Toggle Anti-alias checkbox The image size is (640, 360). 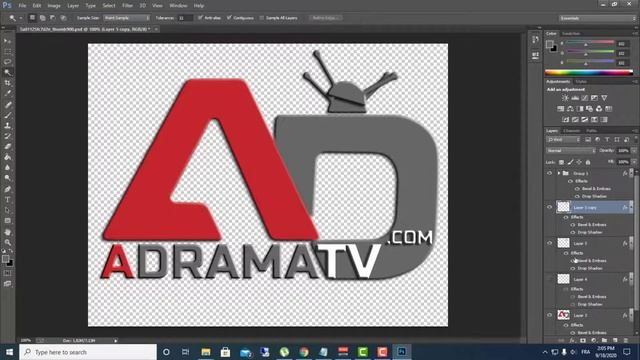(200, 18)
